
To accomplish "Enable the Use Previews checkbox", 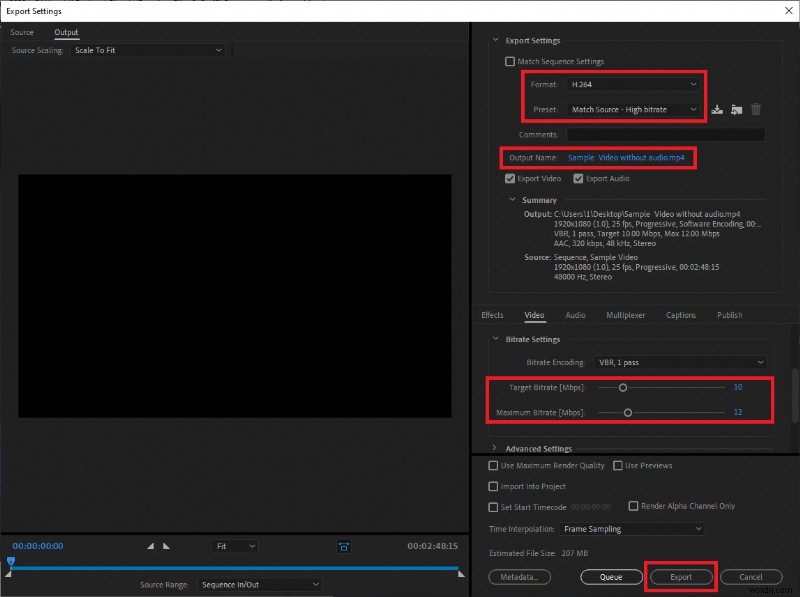I will [x=618, y=465].
